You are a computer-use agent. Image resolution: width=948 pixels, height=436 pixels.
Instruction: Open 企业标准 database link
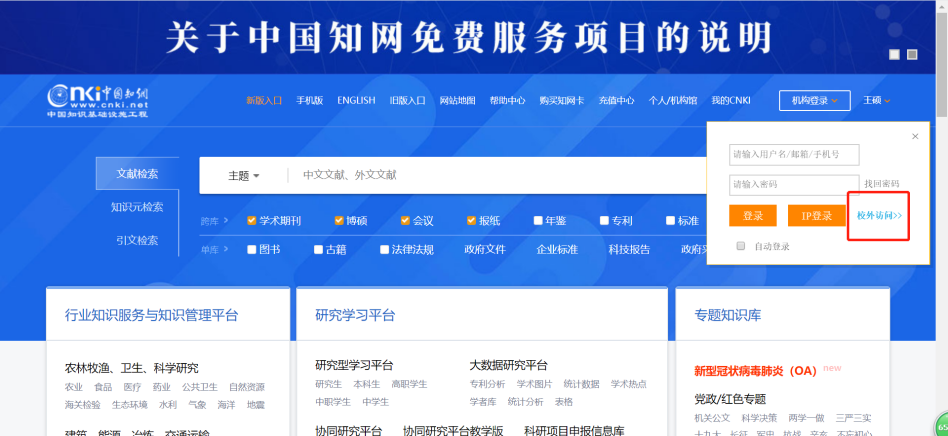click(x=557, y=249)
